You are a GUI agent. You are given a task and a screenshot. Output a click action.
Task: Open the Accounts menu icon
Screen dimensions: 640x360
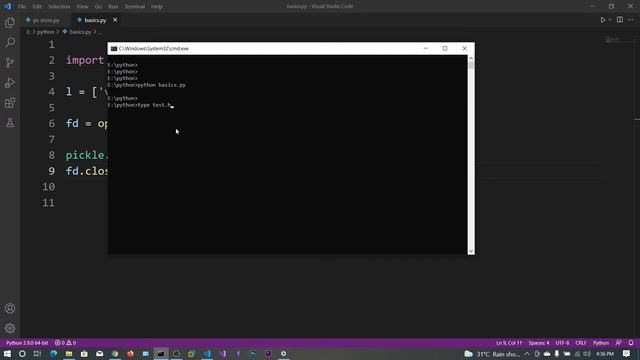pos(10,309)
